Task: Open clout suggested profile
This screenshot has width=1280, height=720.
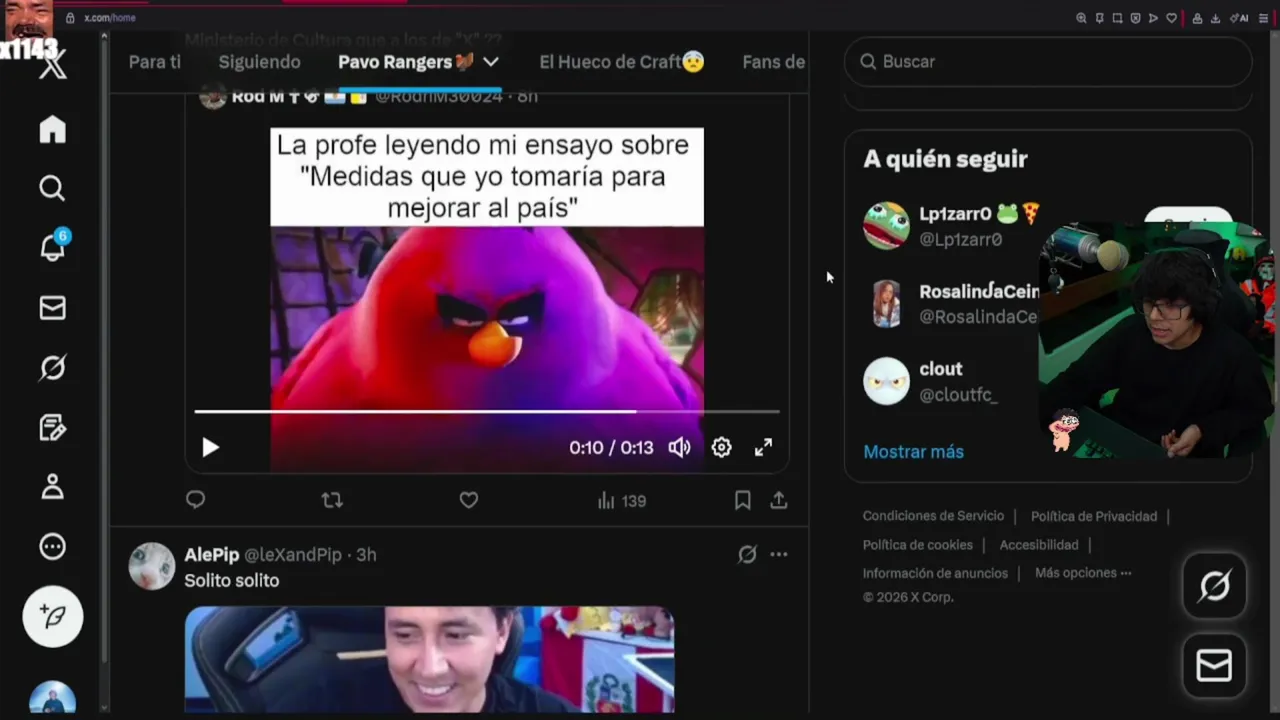Action: click(930, 381)
